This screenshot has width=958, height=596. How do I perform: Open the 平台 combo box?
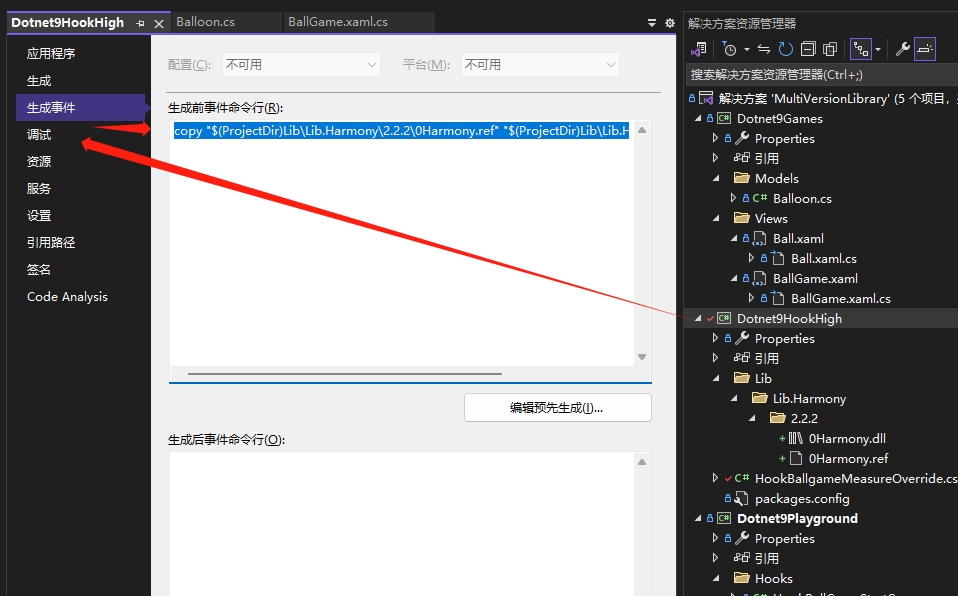(x=540, y=64)
